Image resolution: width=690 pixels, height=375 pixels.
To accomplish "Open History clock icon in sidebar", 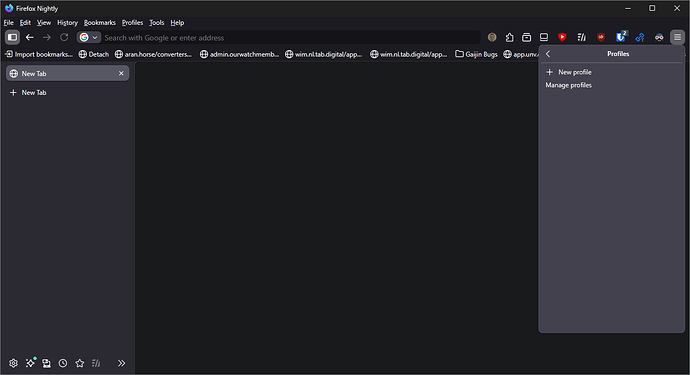I will (x=63, y=363).
